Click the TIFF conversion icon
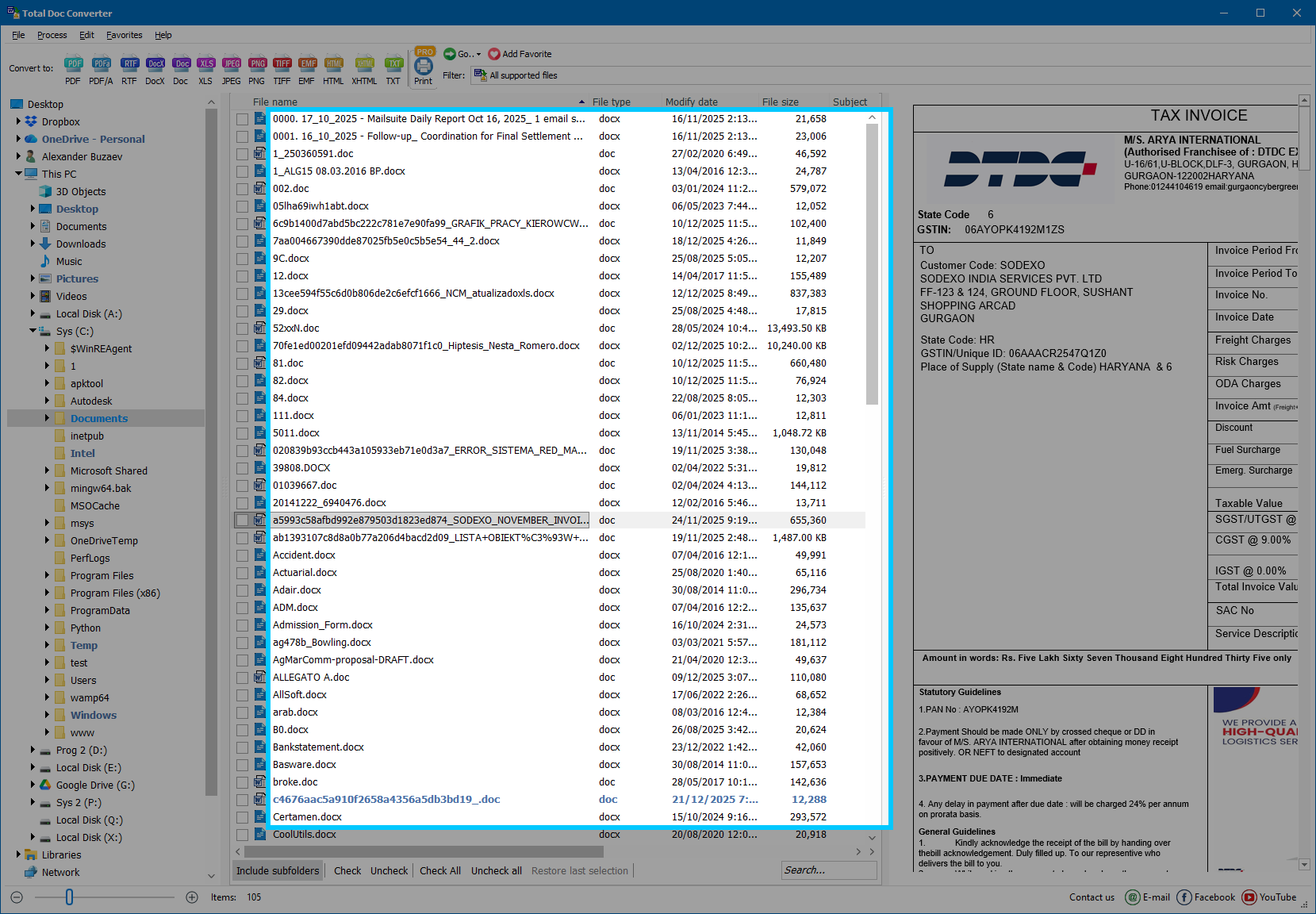1316x914 pixels. [x=282, y=69]
